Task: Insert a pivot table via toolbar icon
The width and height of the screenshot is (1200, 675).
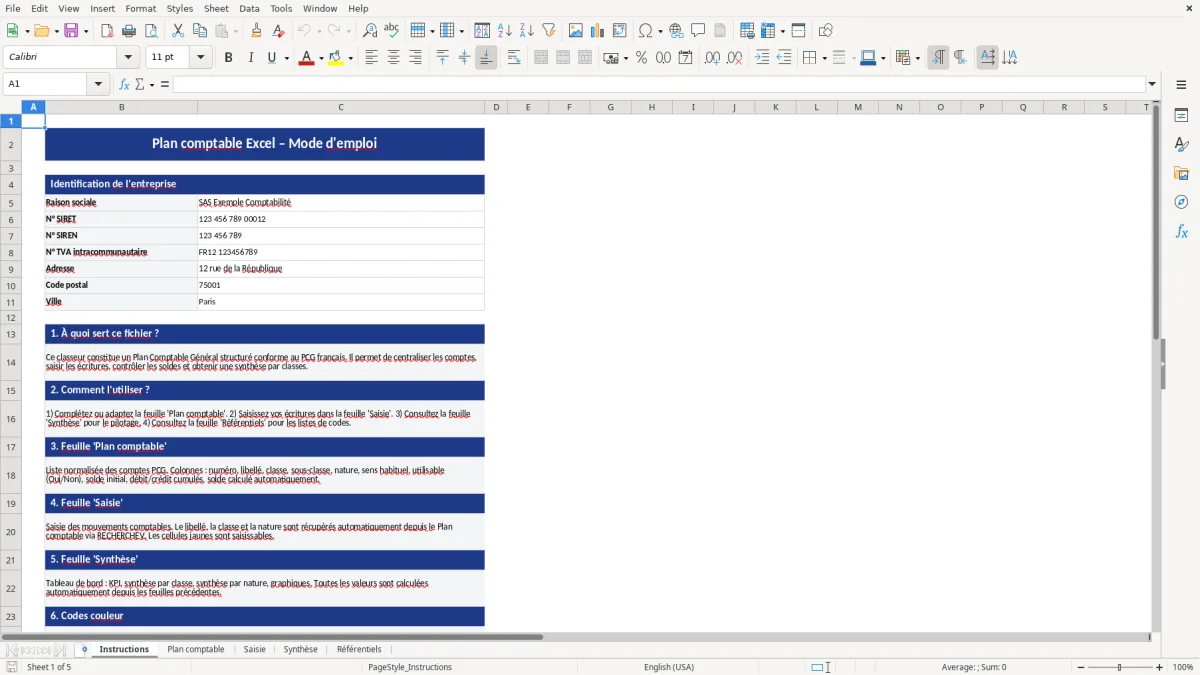Action: [619, 31]
